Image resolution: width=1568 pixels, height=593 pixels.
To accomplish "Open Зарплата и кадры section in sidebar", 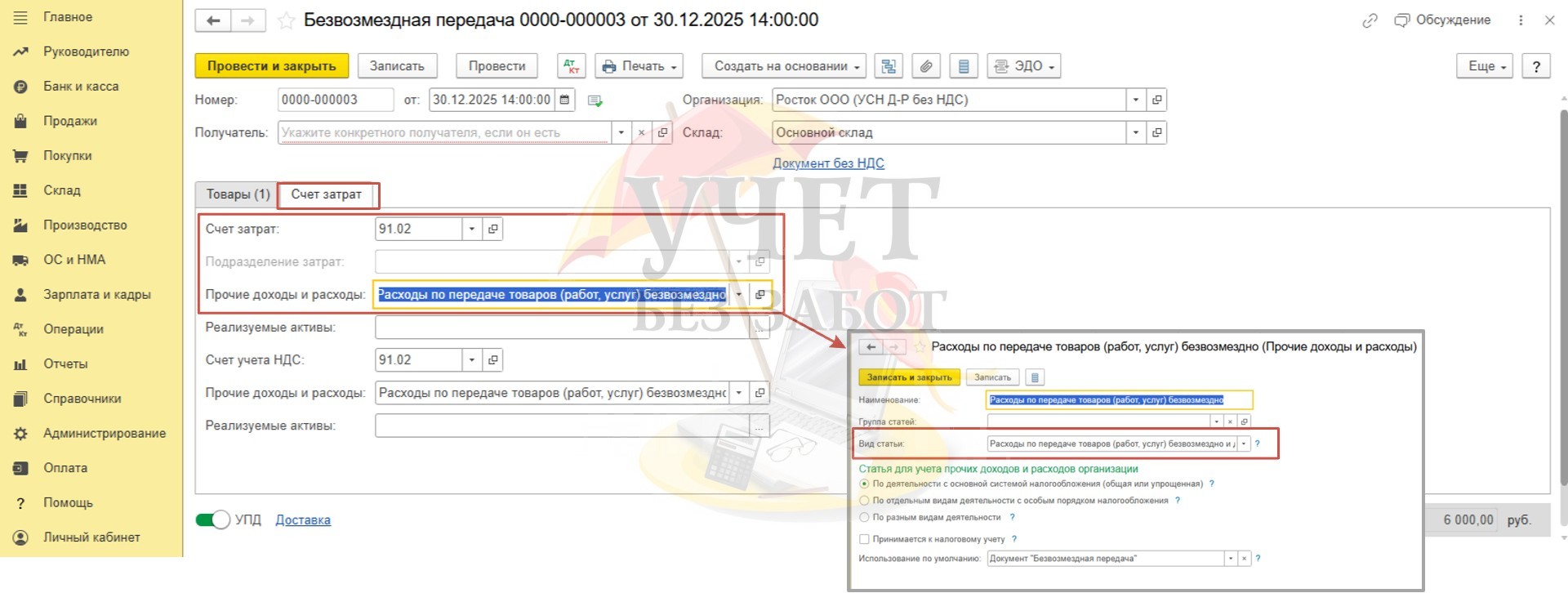I will tap(96, 294).
